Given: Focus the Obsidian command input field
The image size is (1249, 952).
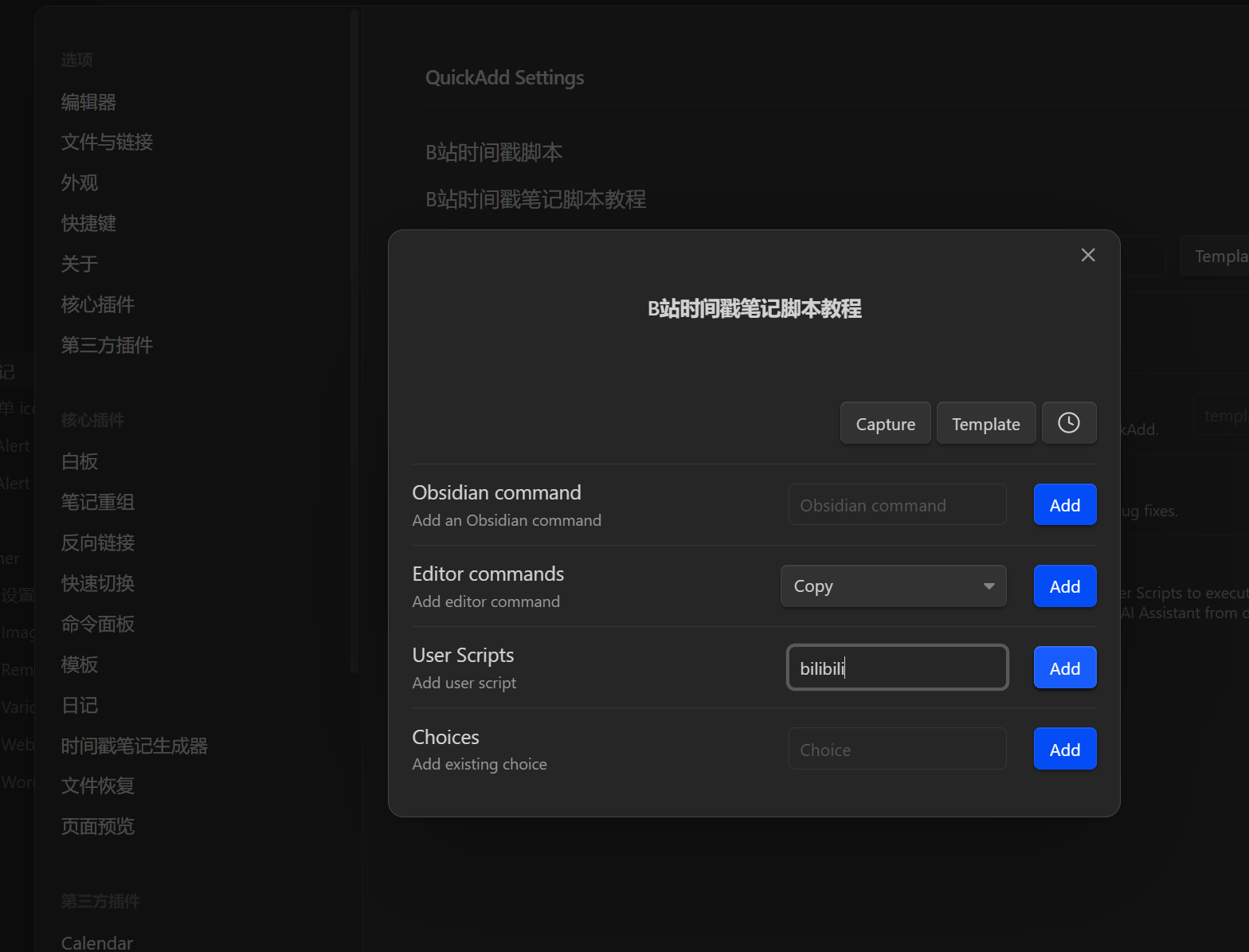Looking at the screenshot, I should (897, 505).
